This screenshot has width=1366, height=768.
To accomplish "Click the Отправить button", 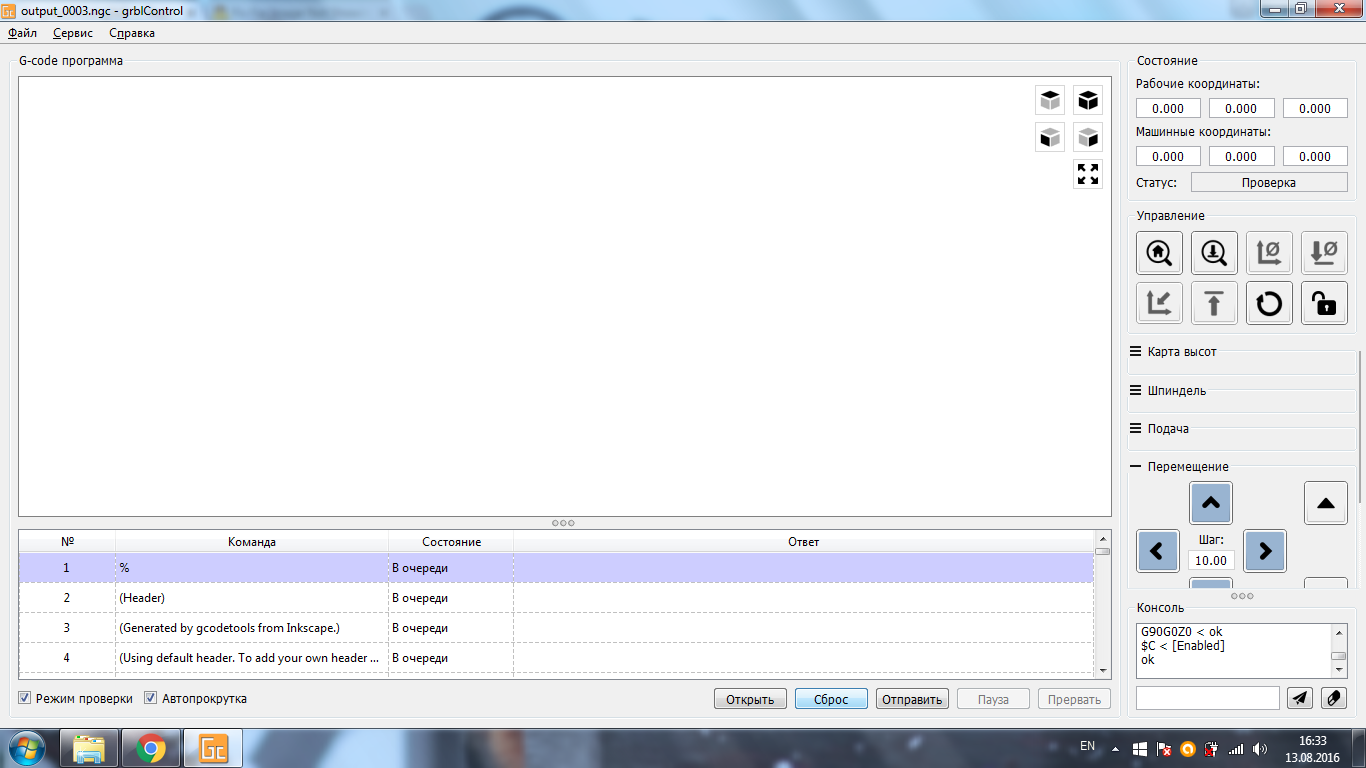I will coord(912,699).
